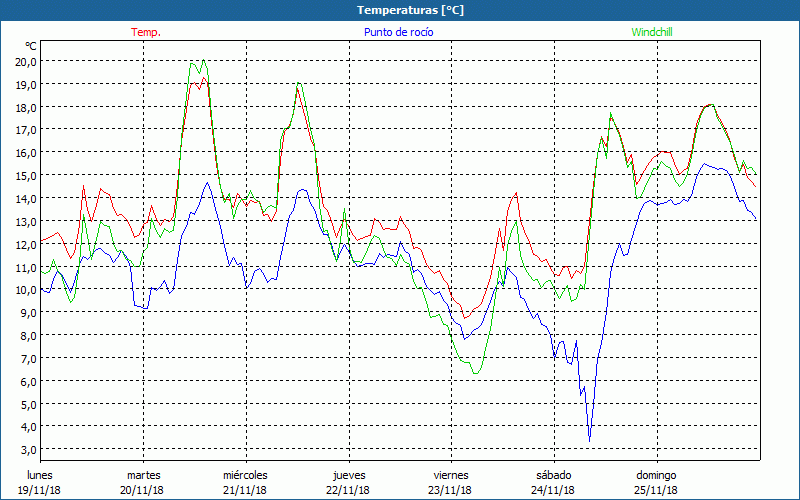Viewport: 800px width, 500px height.
Task: Select the green Windchill legend label
Action: tap(652, 32)
